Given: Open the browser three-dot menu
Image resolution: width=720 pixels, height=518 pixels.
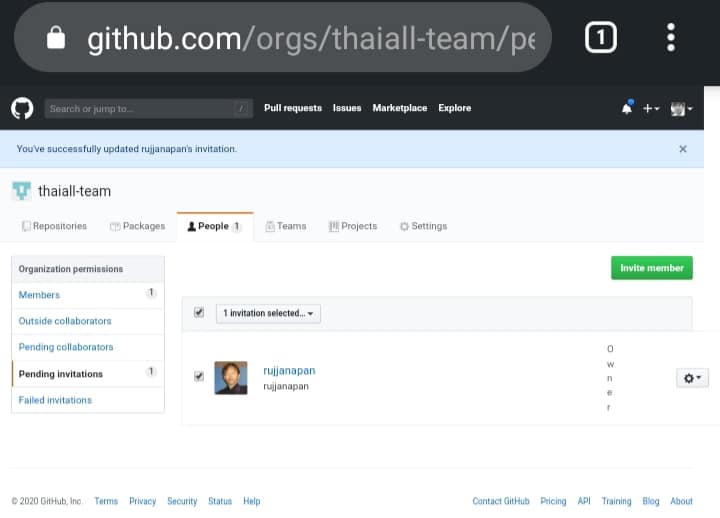Looking at the screenshot, I should click(x=670, y=38).
